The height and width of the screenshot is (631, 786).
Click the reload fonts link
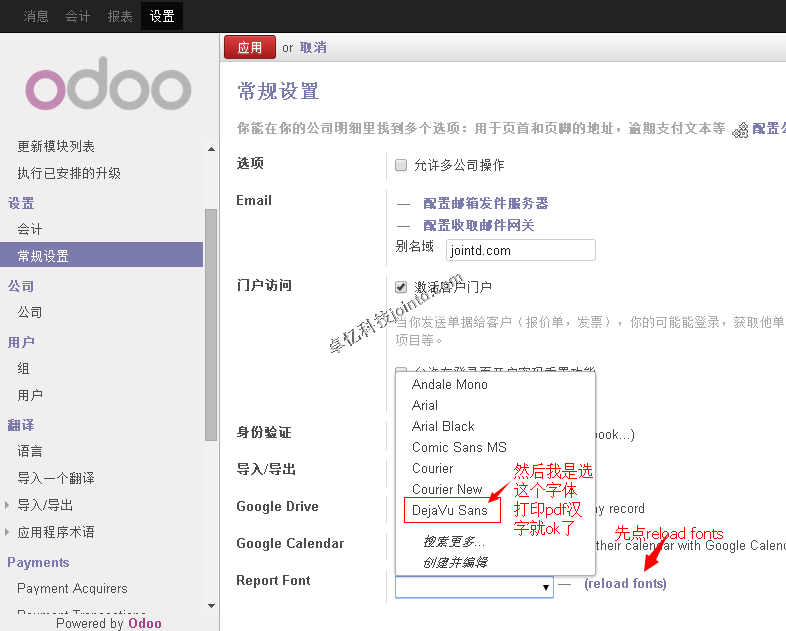[x=625, y=583]
